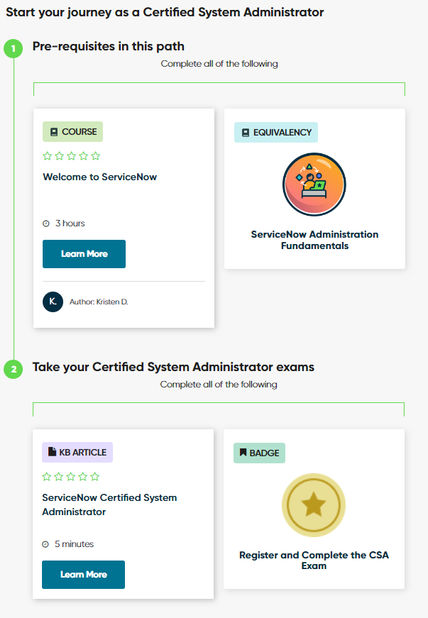428x618 pixels.
Task: Click the document icon in KB ARTICLE tag
Action: point(52,452)
